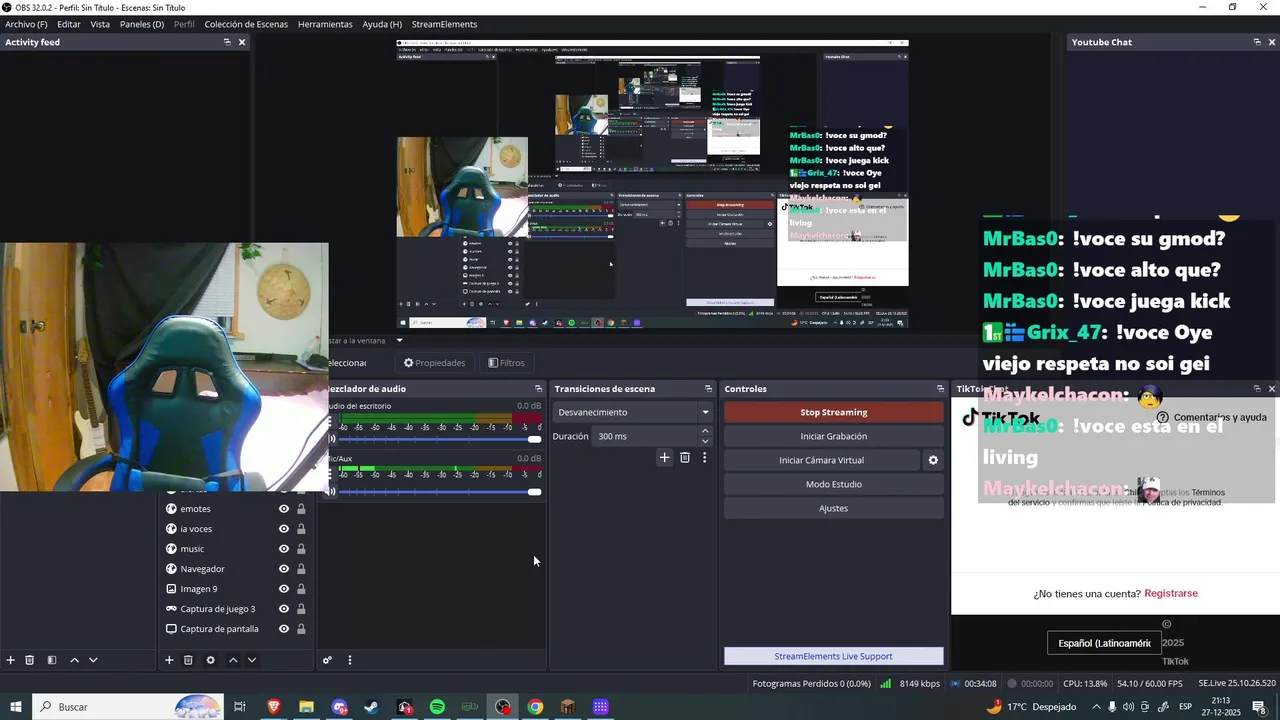The height and width of the screenshot is (720, 1280).
Task: Open Google Chrome from taskbar
Action: pyautogui.click(x=535, y=707)
